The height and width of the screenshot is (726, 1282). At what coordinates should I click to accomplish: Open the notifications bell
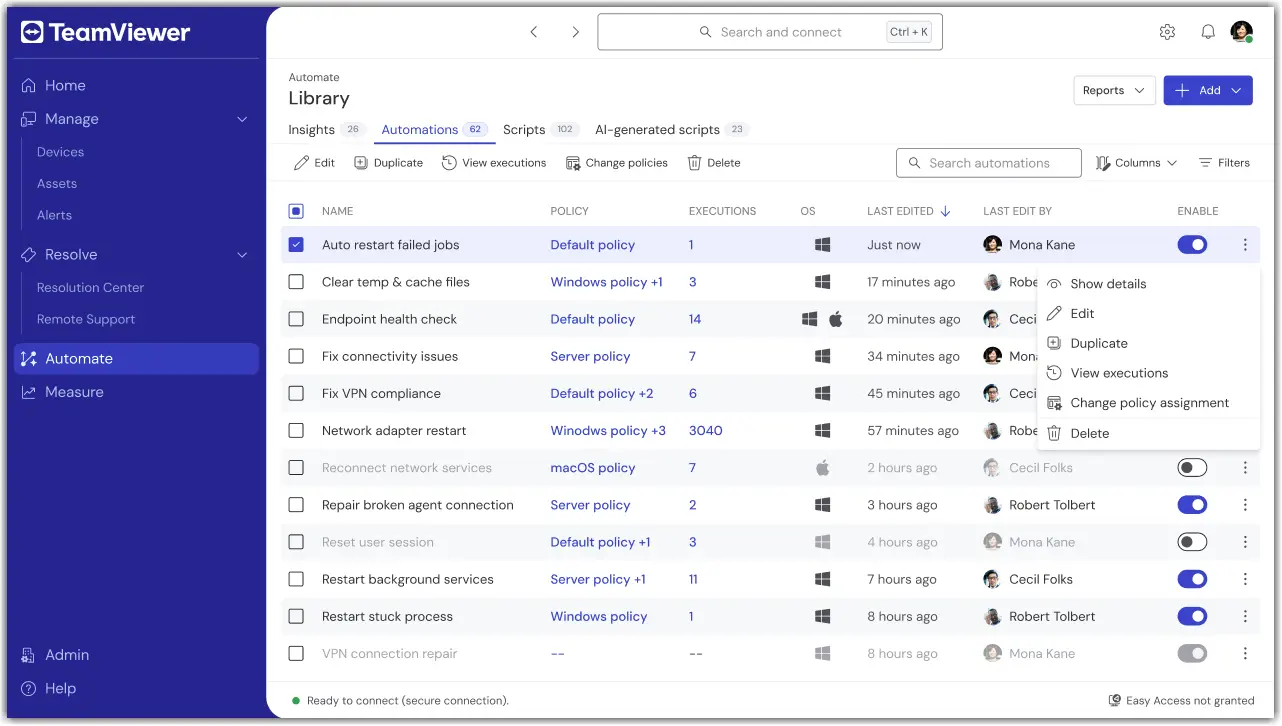(x=1208, y=32)
